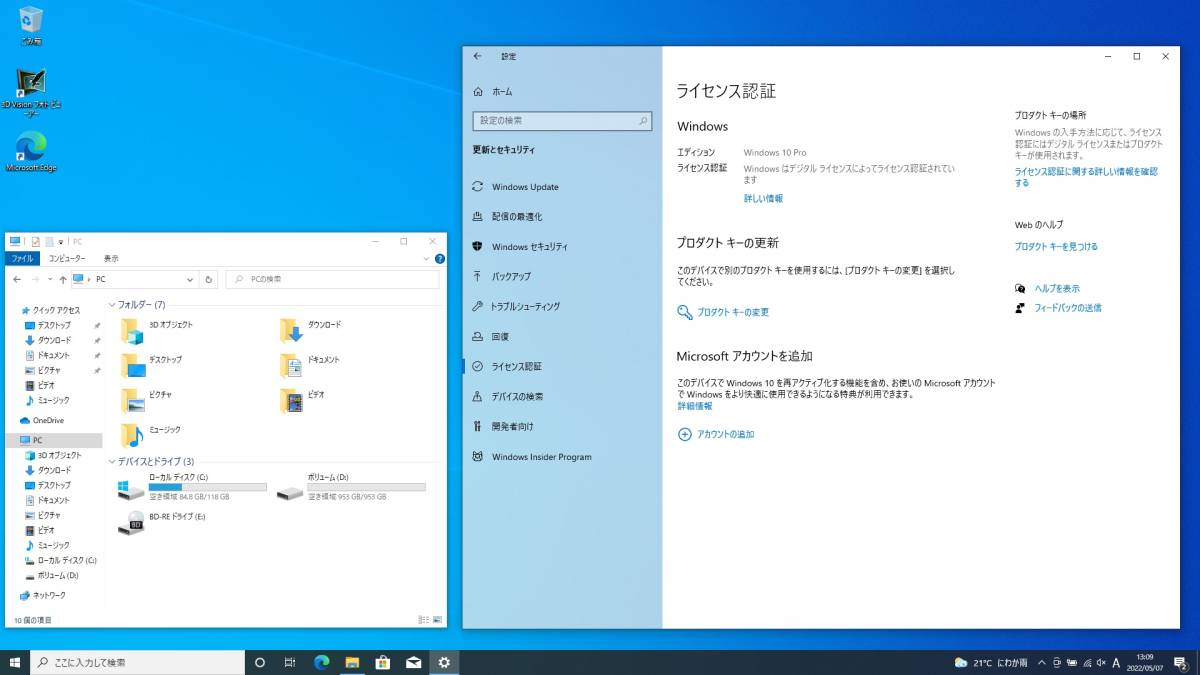1200x675 pixels.
Task: Open Explorer recent locations dropdown
Action: tap(48, 279)
